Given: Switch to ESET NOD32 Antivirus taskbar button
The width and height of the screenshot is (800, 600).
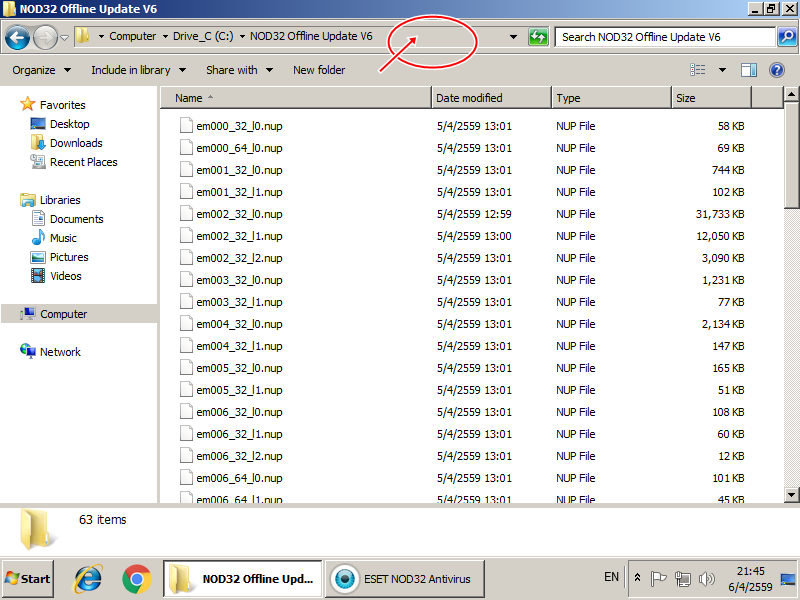Looking at the screenshot, I should [405, 579].
